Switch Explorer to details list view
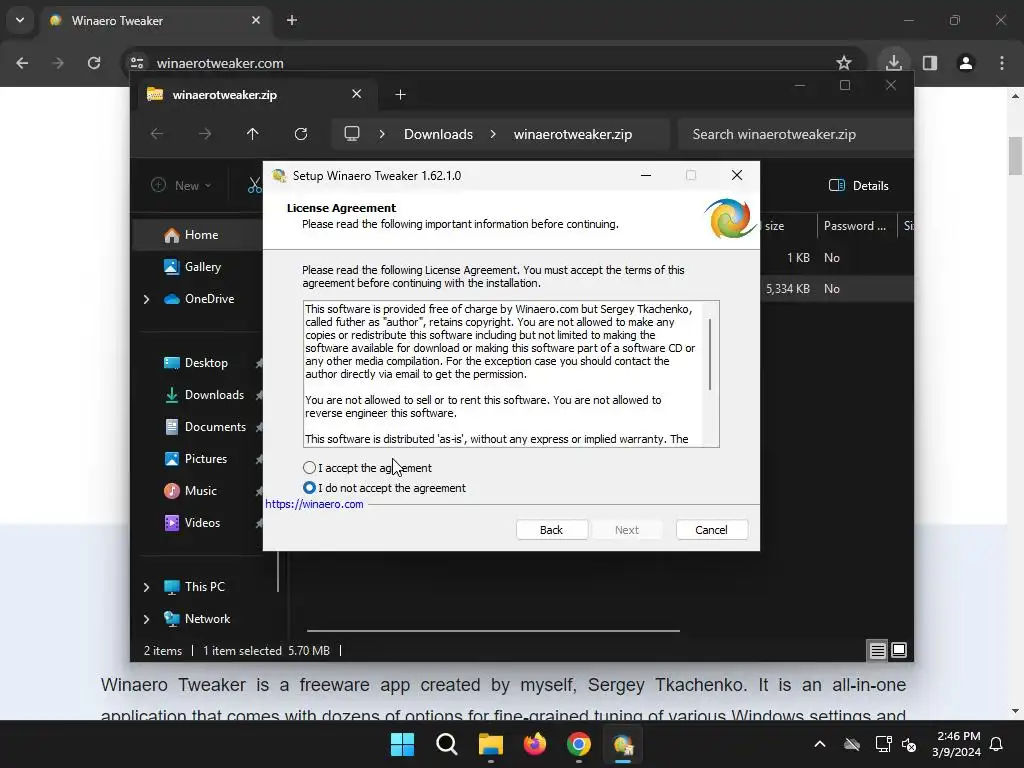1024x768 pixels. [x=877, y=650]
